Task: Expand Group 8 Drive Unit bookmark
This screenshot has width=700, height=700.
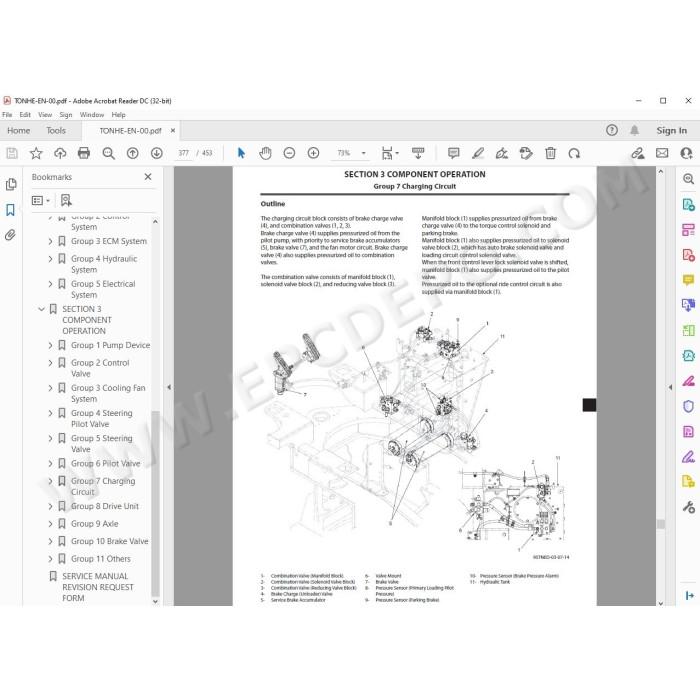Action: point(50,506)
